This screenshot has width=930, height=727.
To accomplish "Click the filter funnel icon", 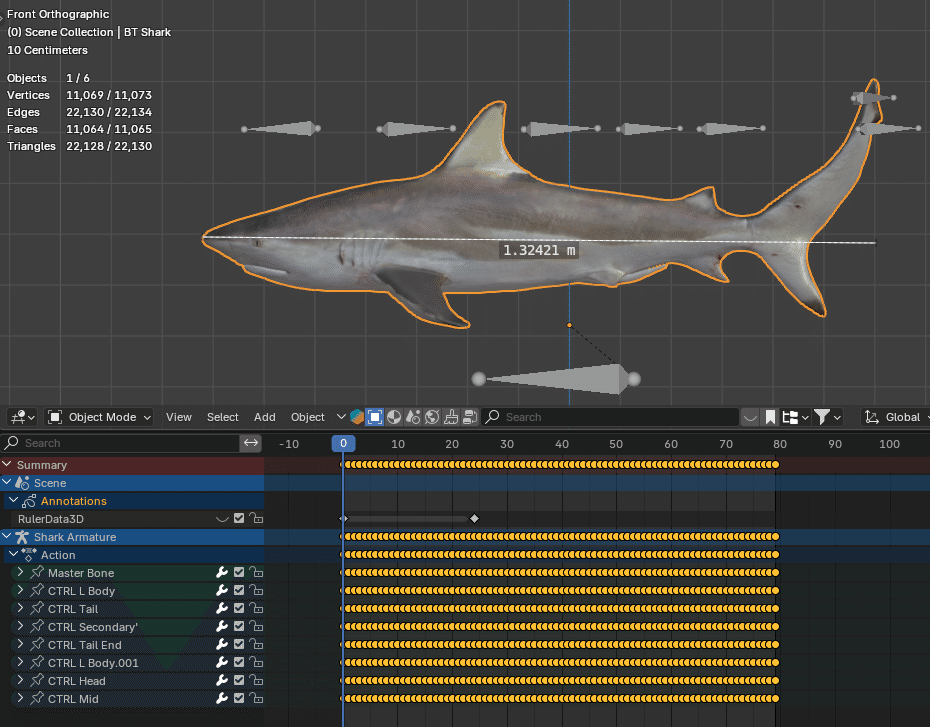I will point(822,417).
